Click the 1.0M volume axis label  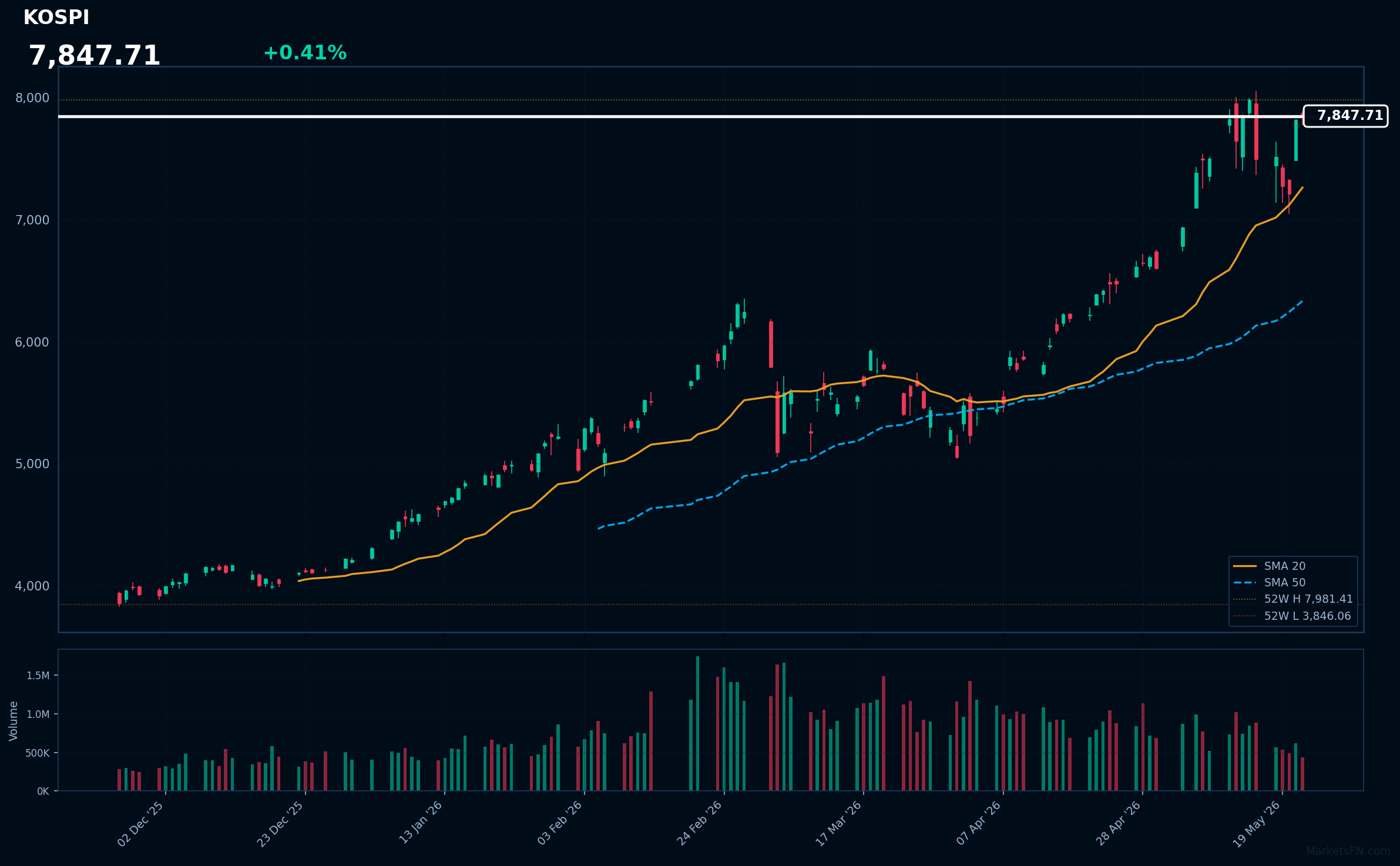point(38,714)
